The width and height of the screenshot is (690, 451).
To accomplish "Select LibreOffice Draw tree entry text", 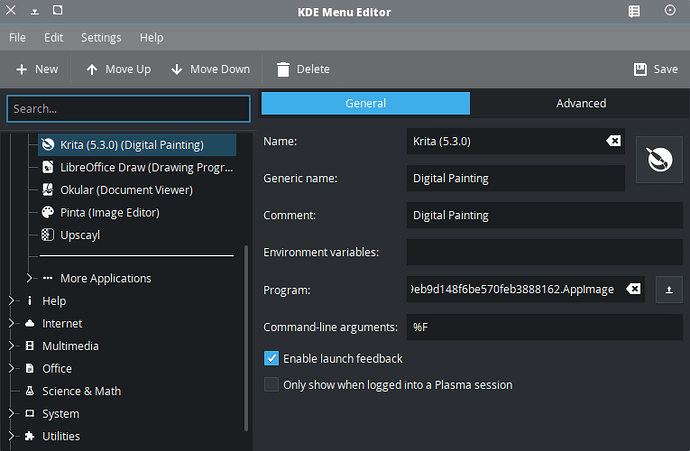I will pyautogui.click(x=147, y=167).
